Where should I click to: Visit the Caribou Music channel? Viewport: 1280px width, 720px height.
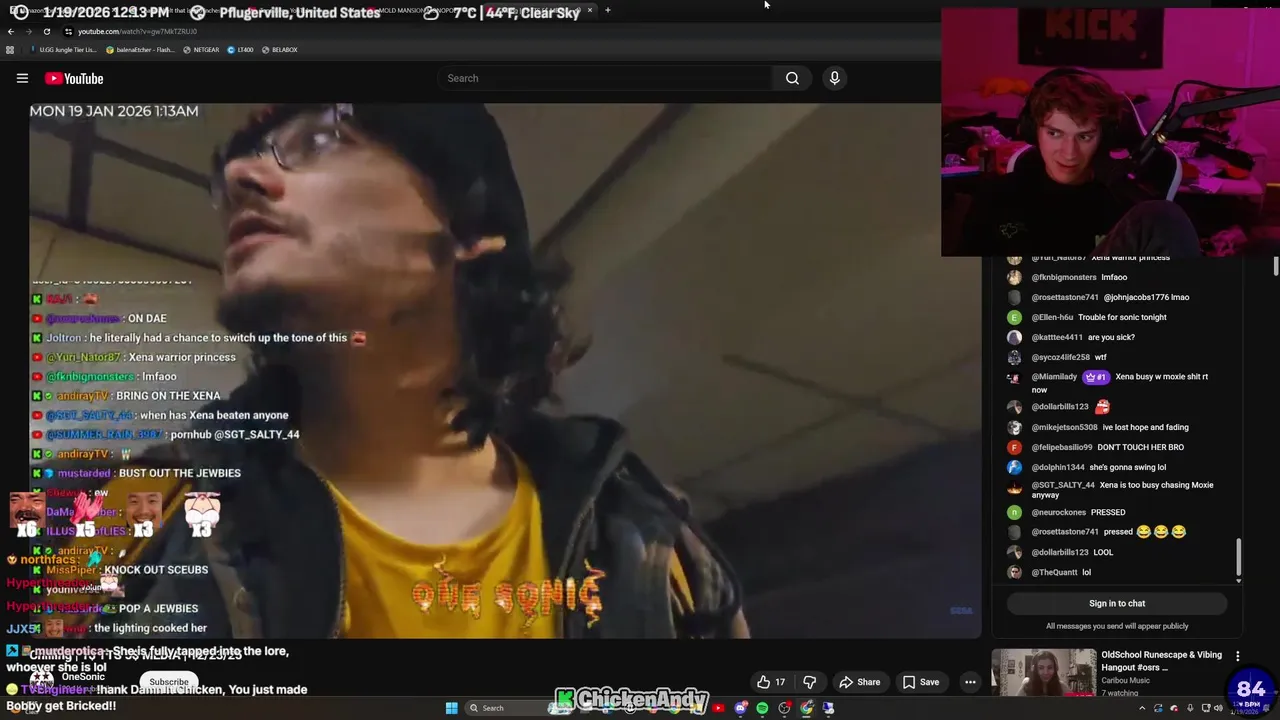point(1127,680)
